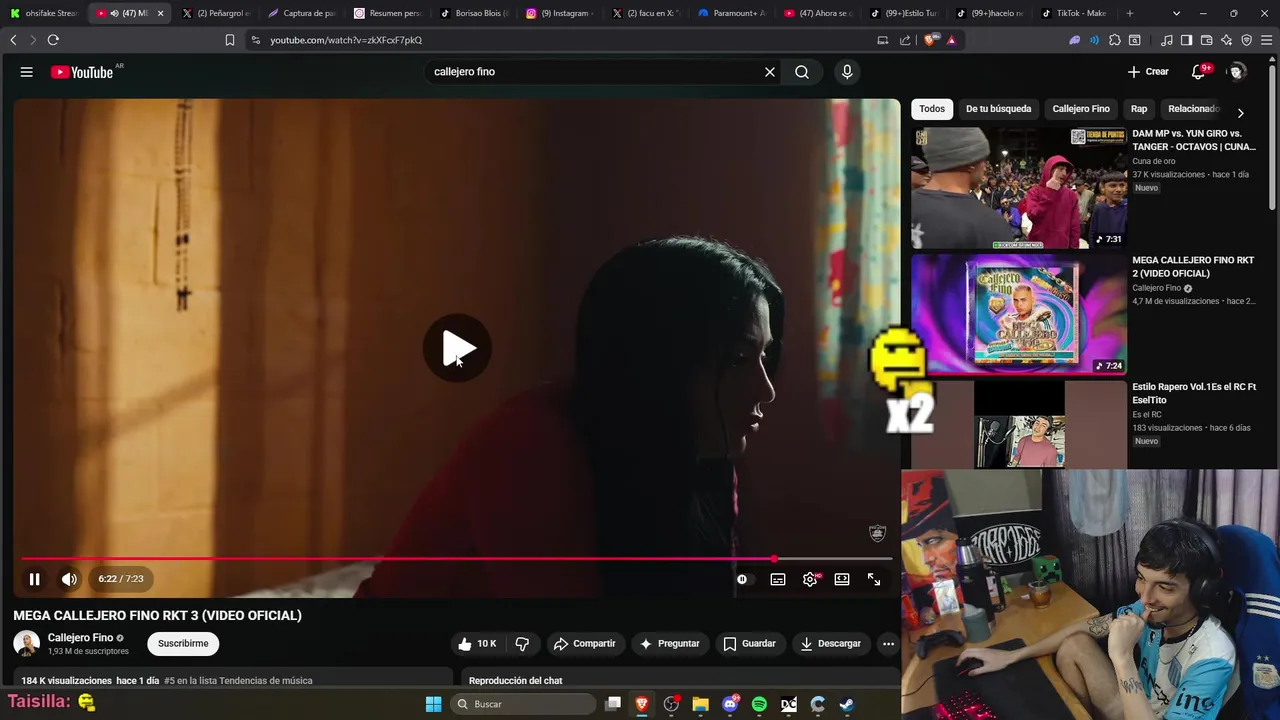
Task: Bookmark this page icon
Action: [x=230, y=40]
